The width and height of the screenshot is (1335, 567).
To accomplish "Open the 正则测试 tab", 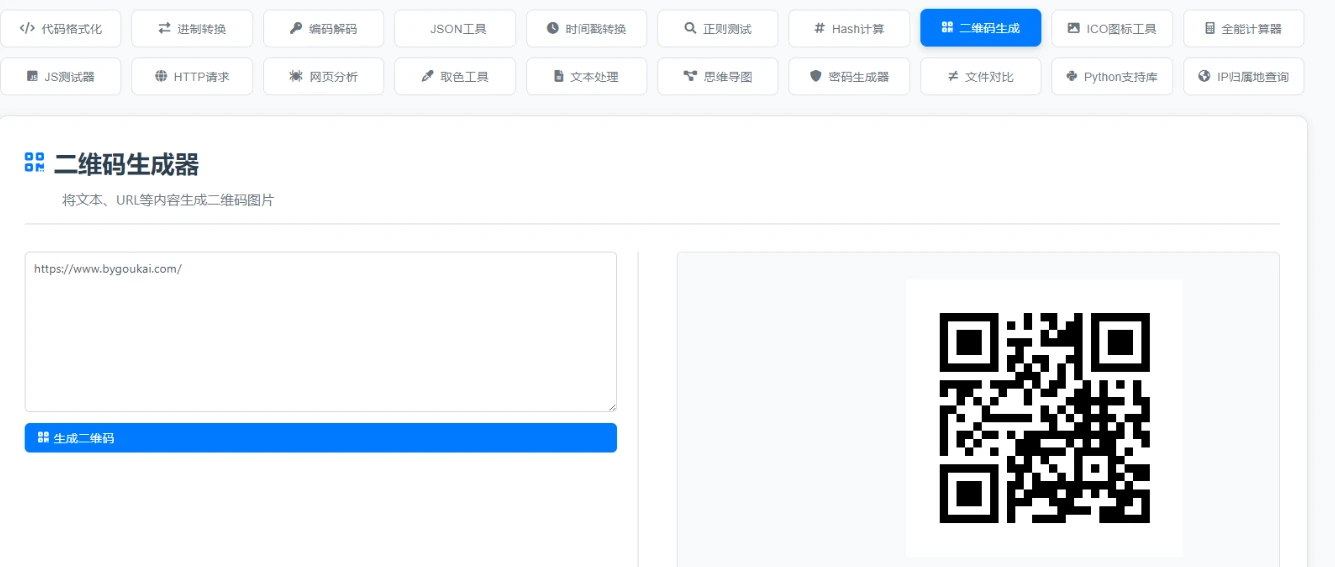I will point(718,29).
